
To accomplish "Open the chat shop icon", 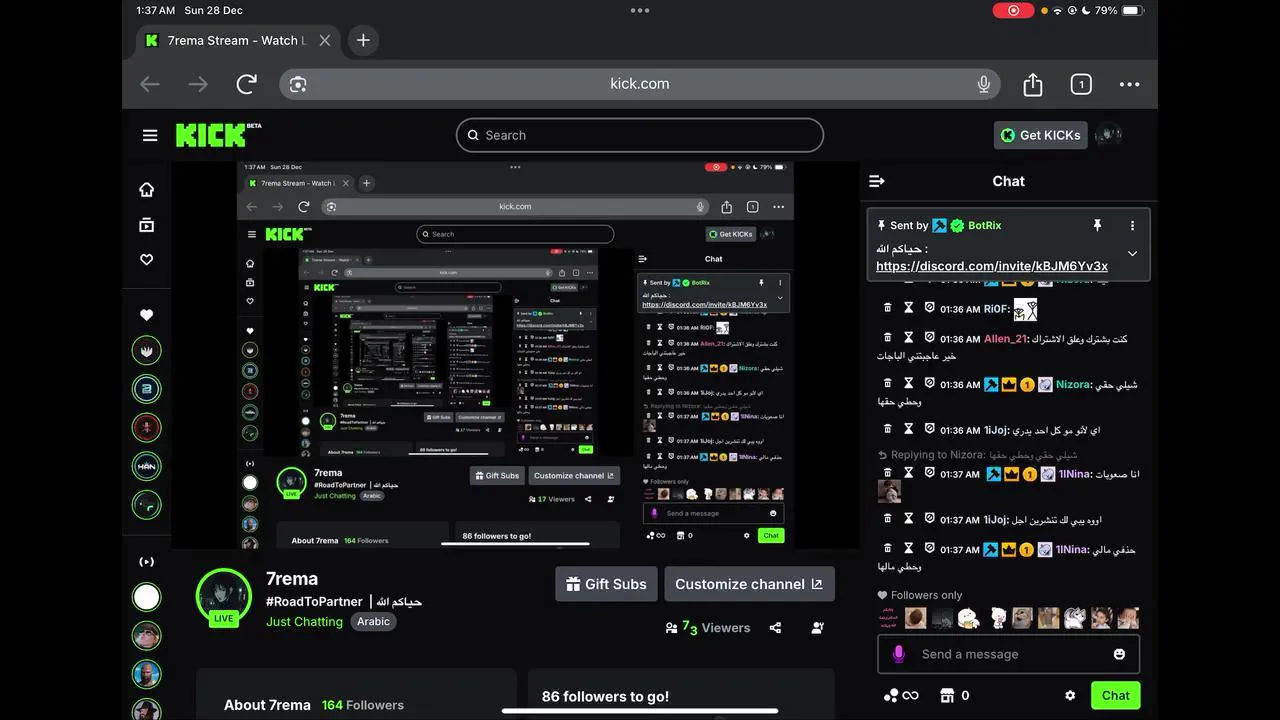I will tap(948, 695).
